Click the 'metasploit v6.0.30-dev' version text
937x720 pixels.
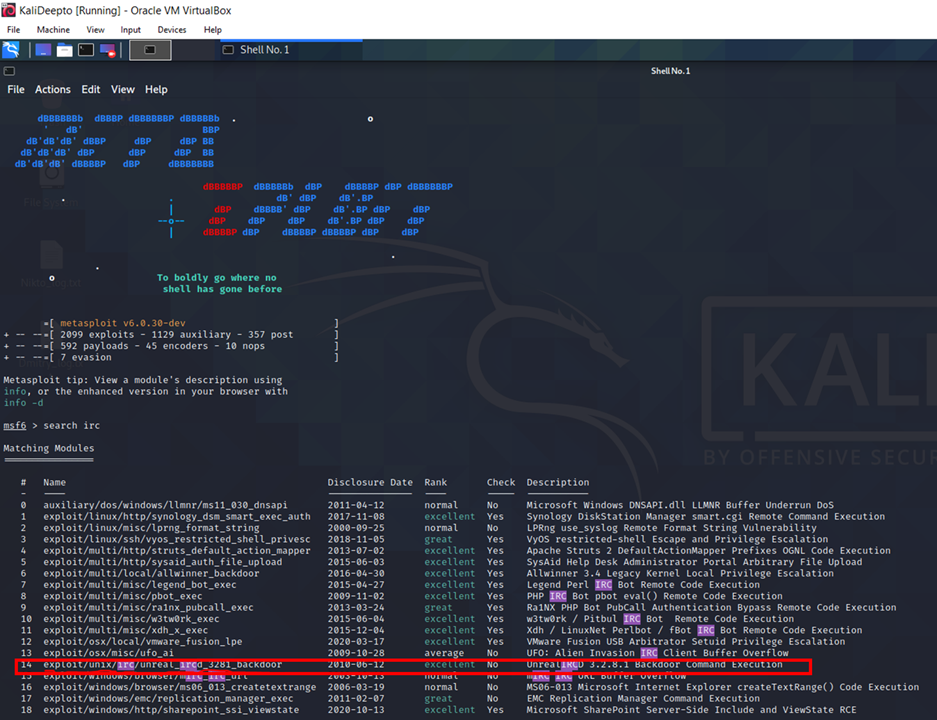point(123,323)
